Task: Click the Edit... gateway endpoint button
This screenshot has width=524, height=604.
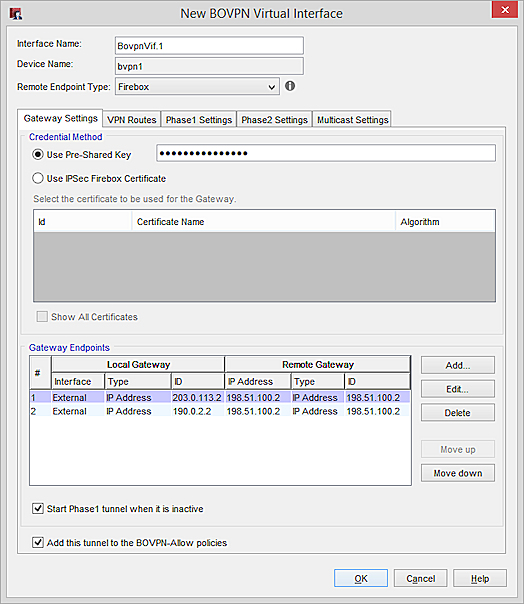Action: pos(458,389)
